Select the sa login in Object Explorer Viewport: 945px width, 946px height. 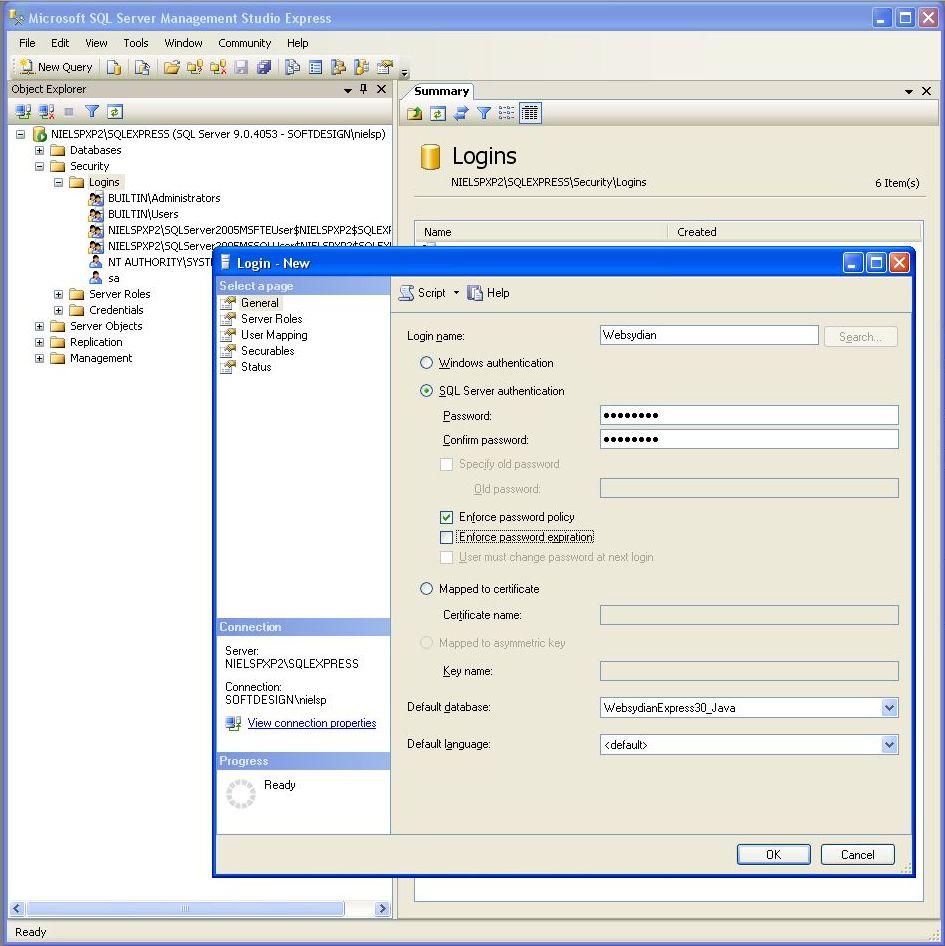113,278
